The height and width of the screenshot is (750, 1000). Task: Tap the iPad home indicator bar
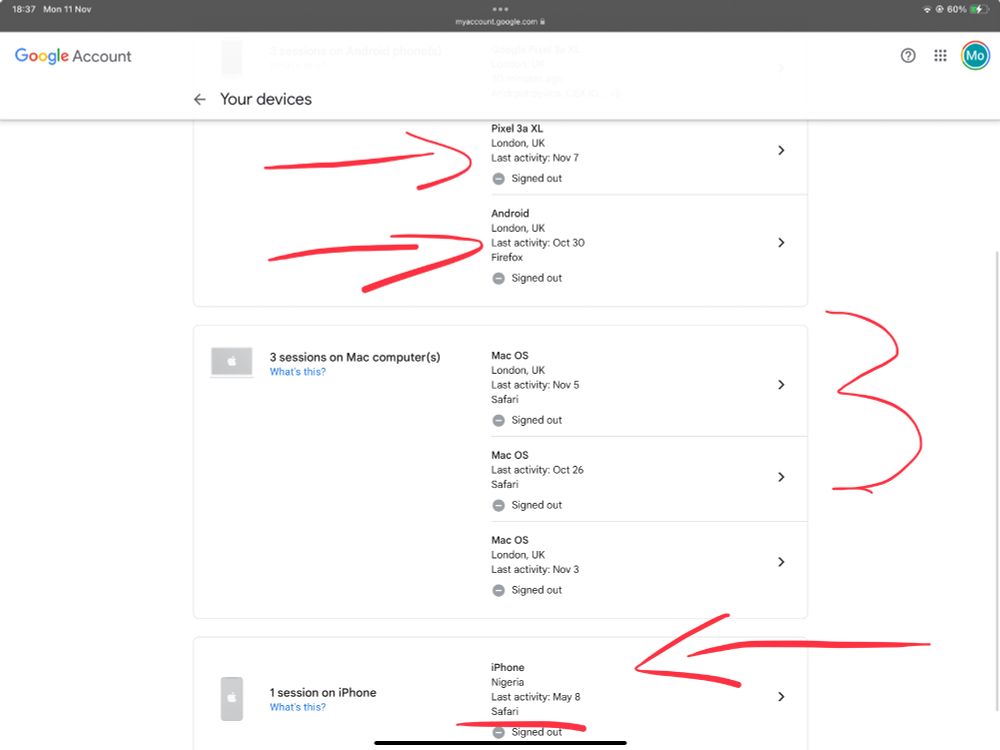pos(501,742)
